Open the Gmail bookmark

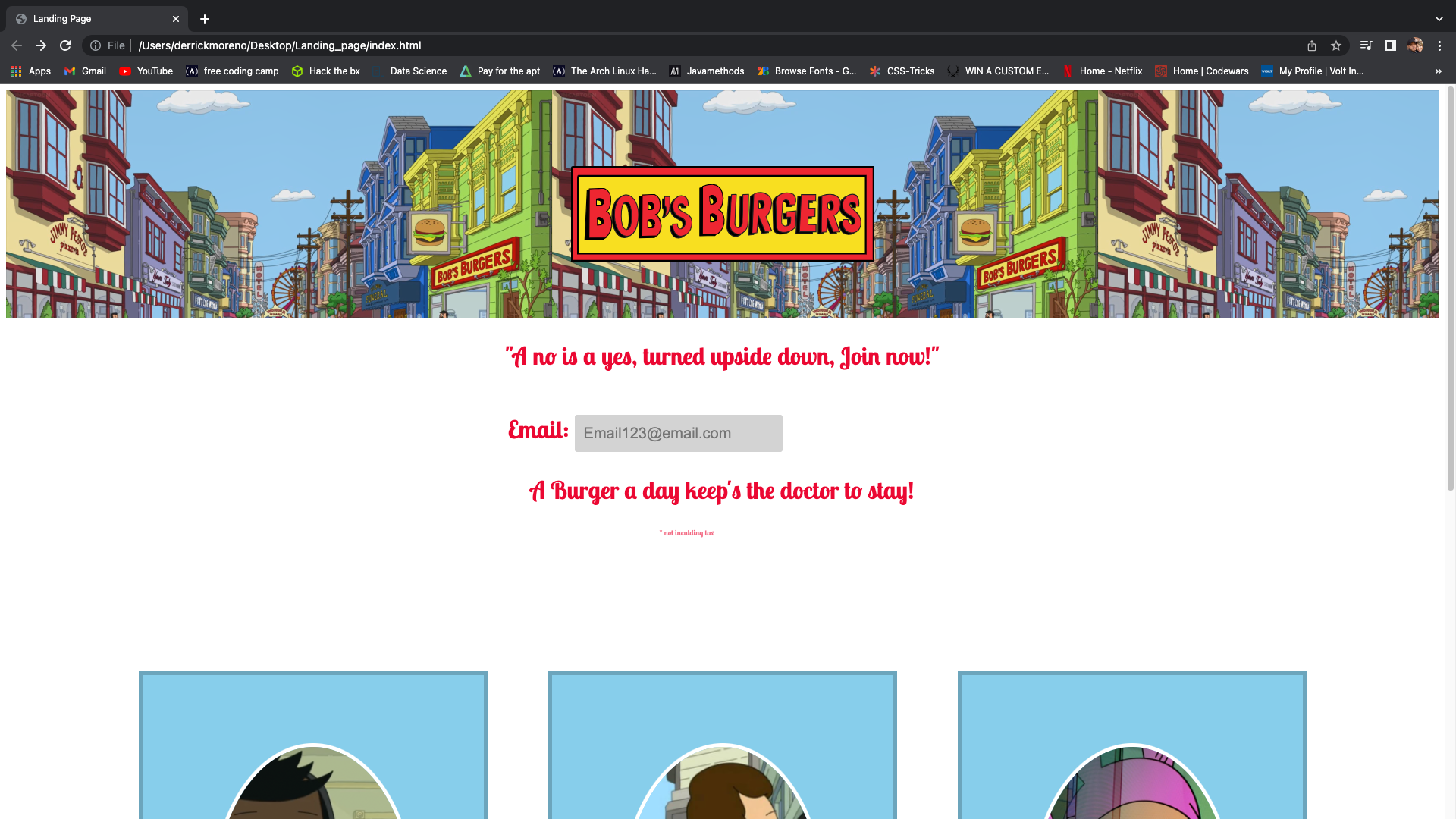(x=85, y=71)
